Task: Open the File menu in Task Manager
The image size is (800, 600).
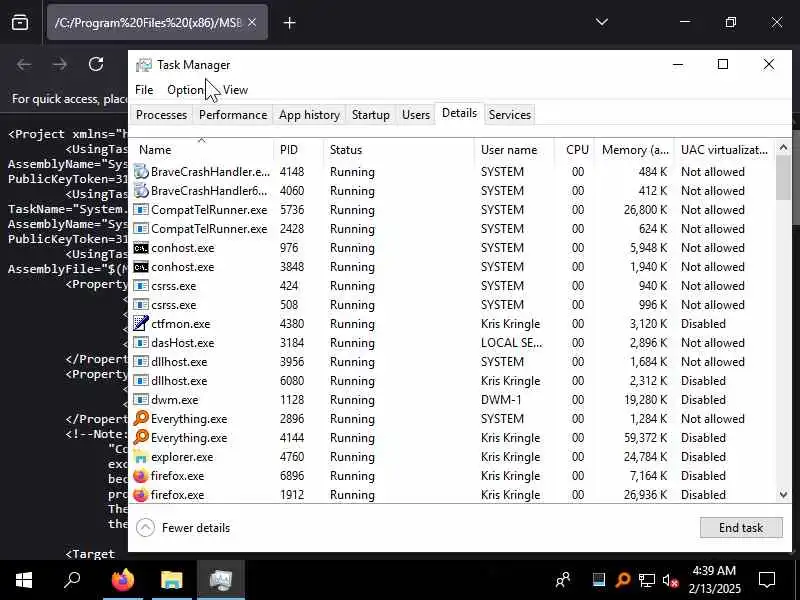Action: point(144,90)
